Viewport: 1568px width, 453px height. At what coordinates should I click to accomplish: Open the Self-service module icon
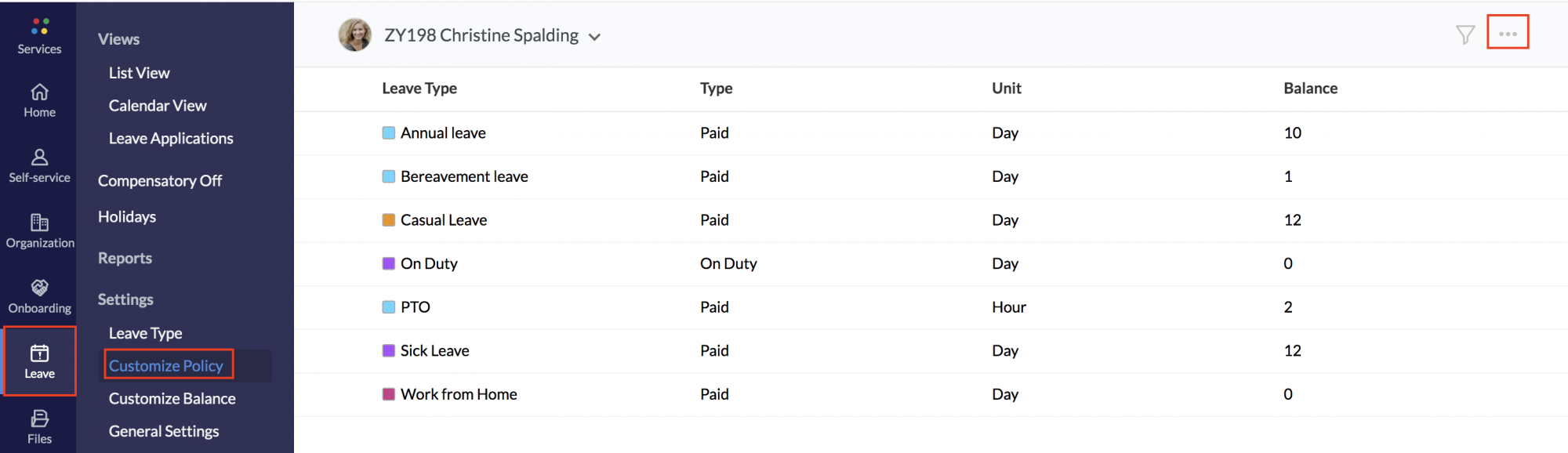(39, 158)
